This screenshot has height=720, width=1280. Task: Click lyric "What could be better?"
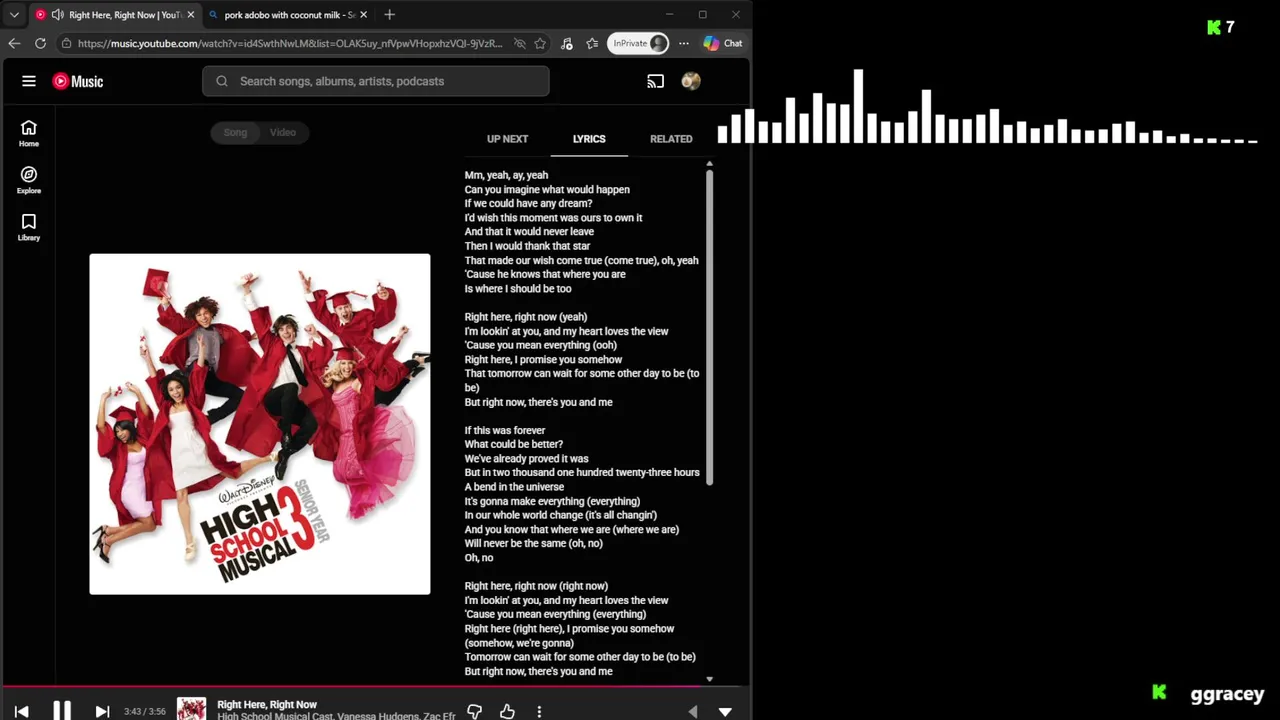pyautogui.click(x=514, y=444)
